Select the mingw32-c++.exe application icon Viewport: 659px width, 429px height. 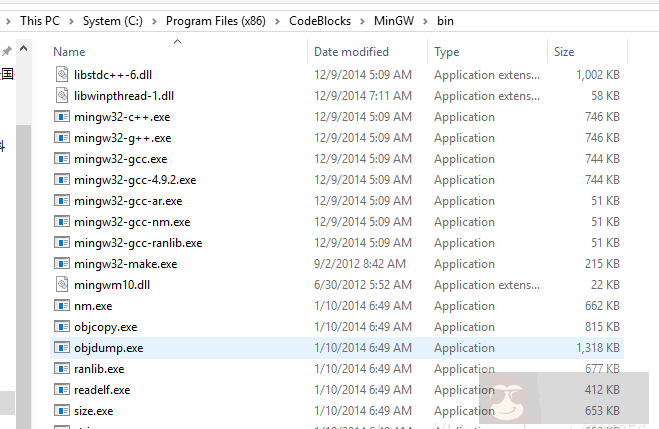[62, 116]
